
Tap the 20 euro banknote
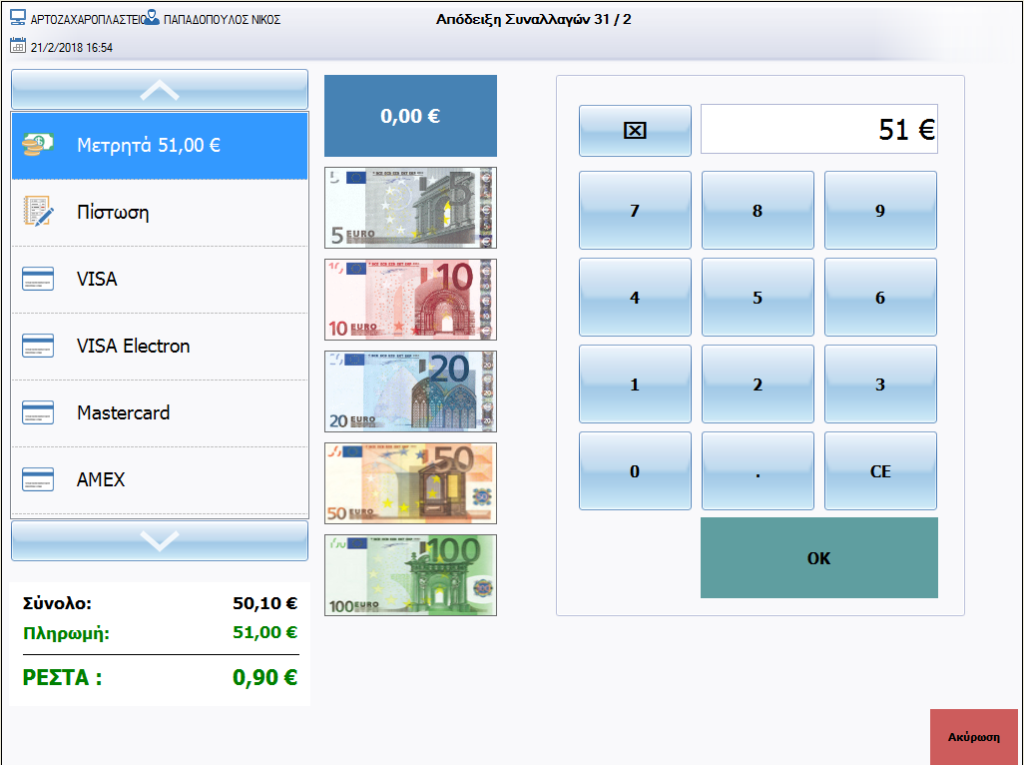[410, 392]
